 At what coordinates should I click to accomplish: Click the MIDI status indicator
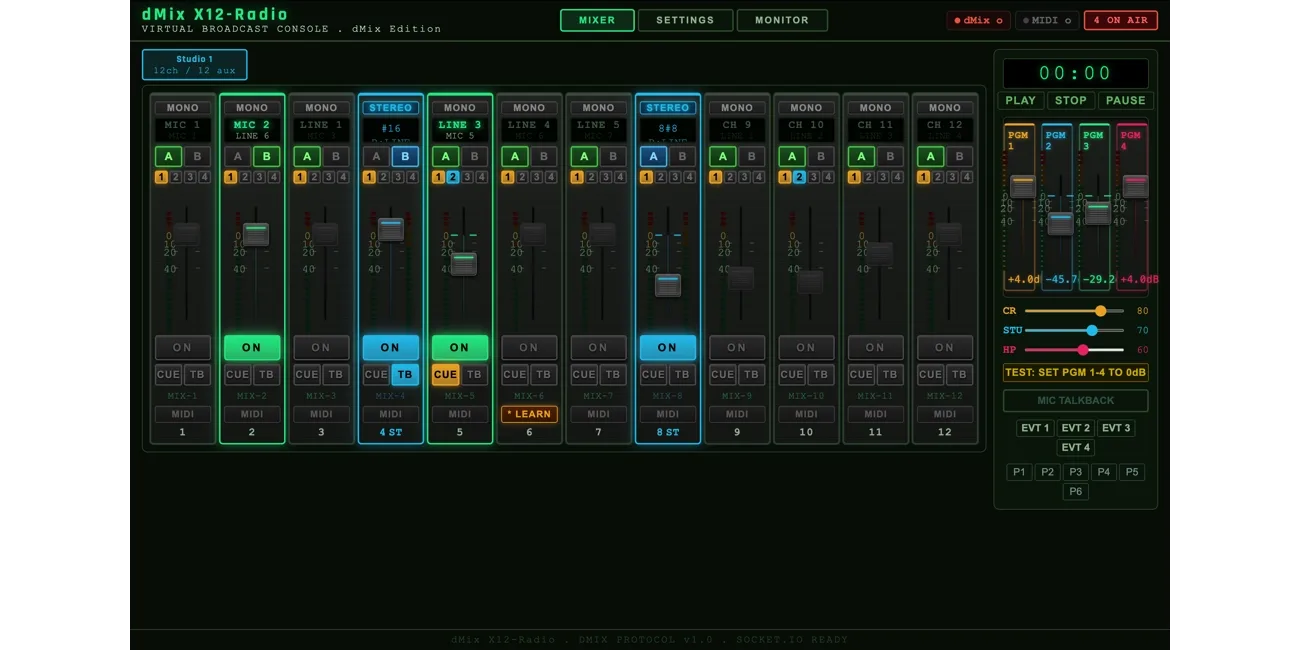[1047, 20]
